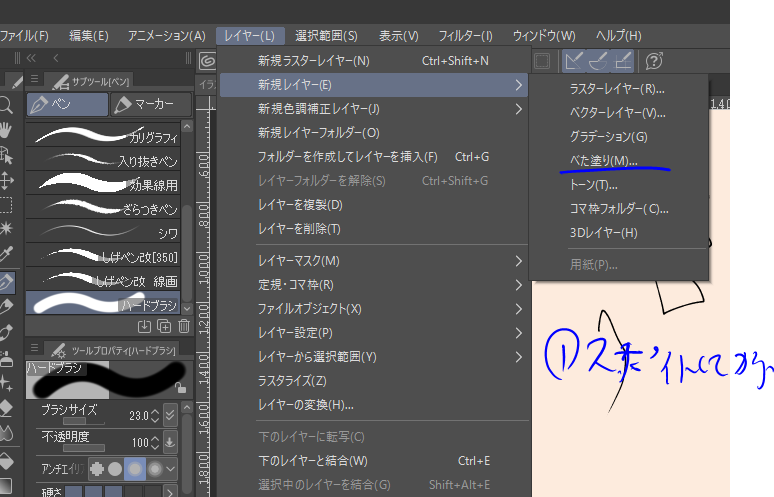Open brush size dynamics settings button
Screen dimensions: 774x497
click(x=170, y=415)
